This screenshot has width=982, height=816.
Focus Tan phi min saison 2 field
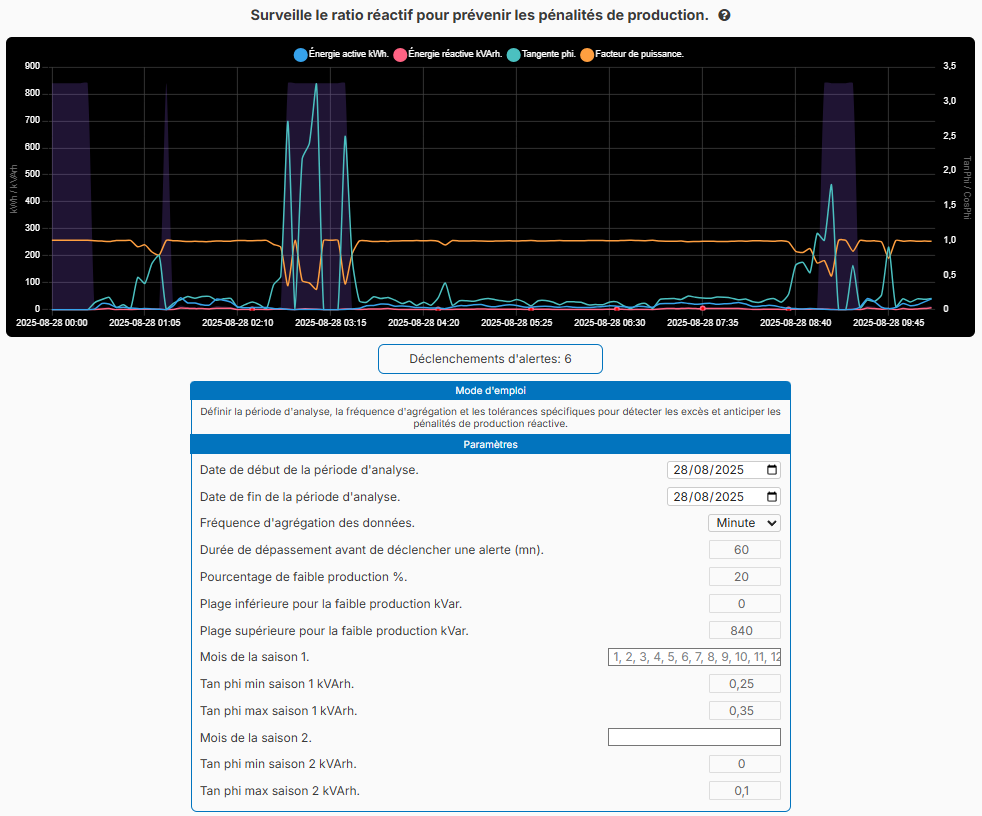(x=745, y=764)
